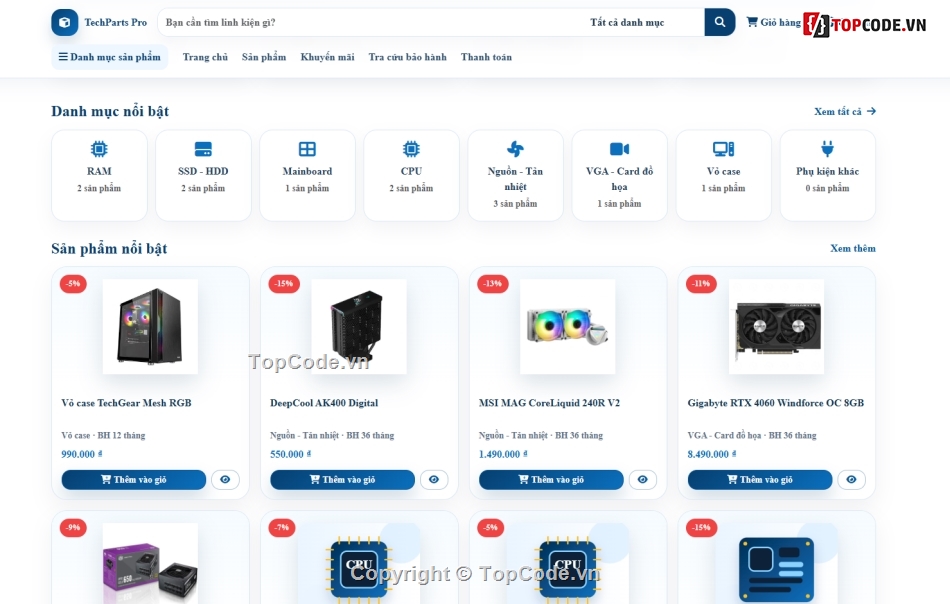The image size is (950, 604).
Task: Add DeepCool AK400 Digital to cart
Action: tap(342, 480)
